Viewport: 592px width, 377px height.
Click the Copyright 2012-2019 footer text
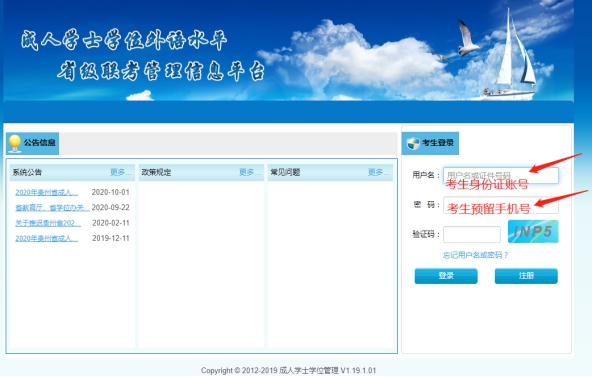(288, 371)
